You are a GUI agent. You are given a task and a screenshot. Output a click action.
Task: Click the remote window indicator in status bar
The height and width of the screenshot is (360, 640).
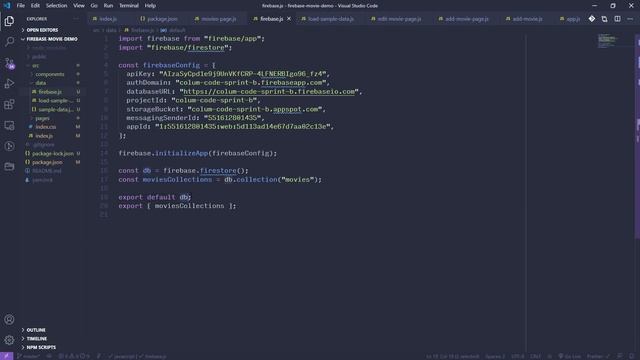point(6,356)
